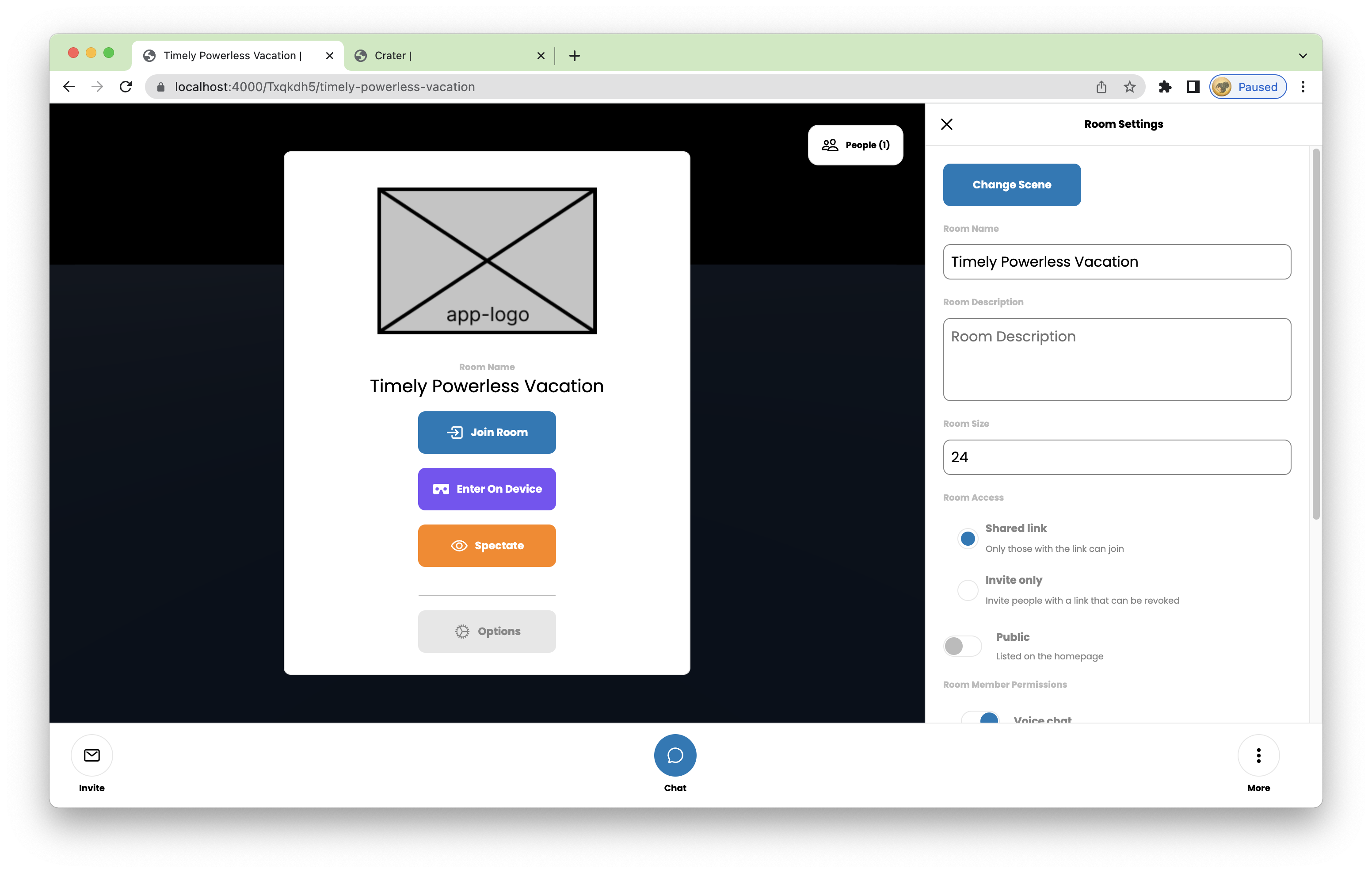Close the Timely Powerless Vacation tab
The image size is (1372, 873).
point(329,56)
